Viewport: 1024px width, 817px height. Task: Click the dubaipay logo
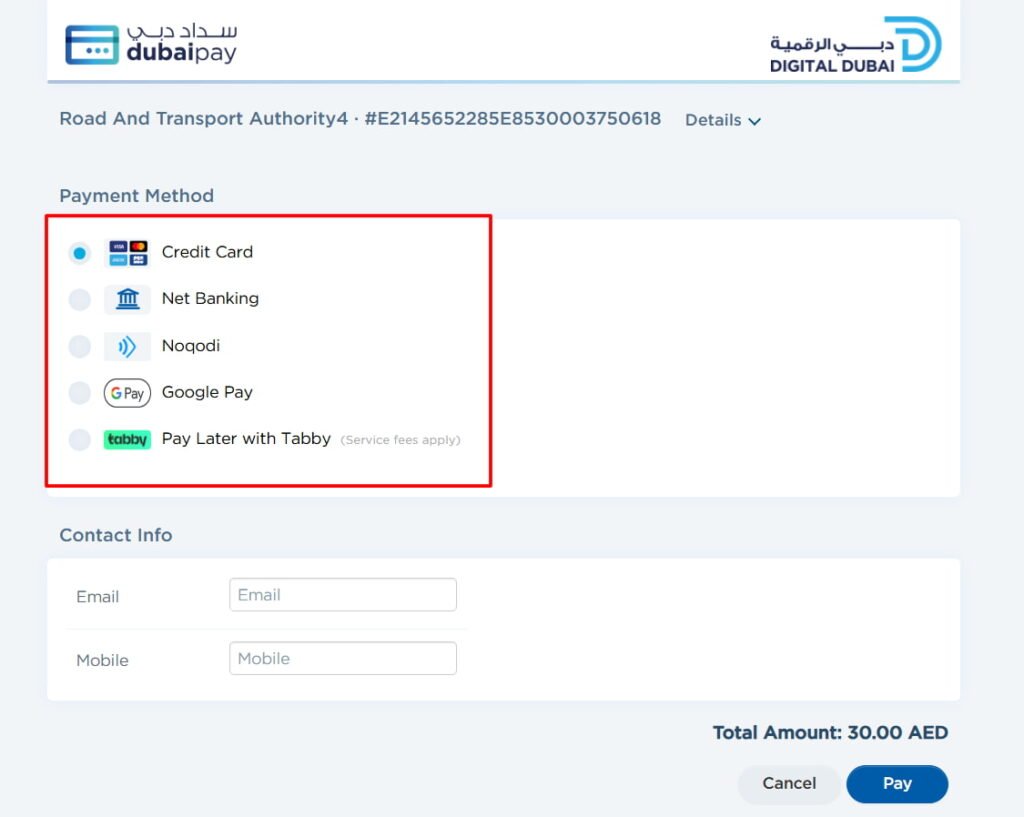(x=150, y=41)
